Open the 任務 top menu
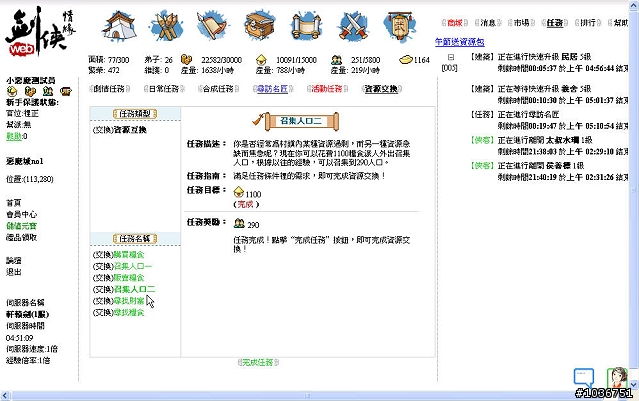639x401 pixels. (x=555, y=23)
